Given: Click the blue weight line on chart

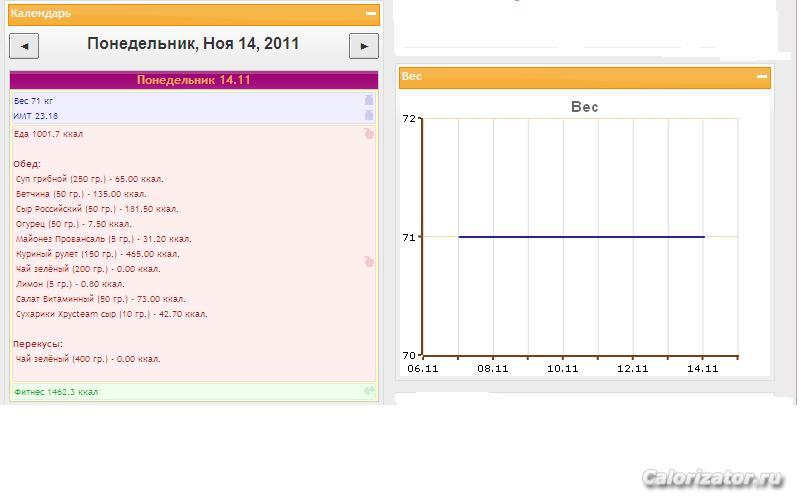Looking at the screenshot, I should pyautogui.click(x=580, y=237).
